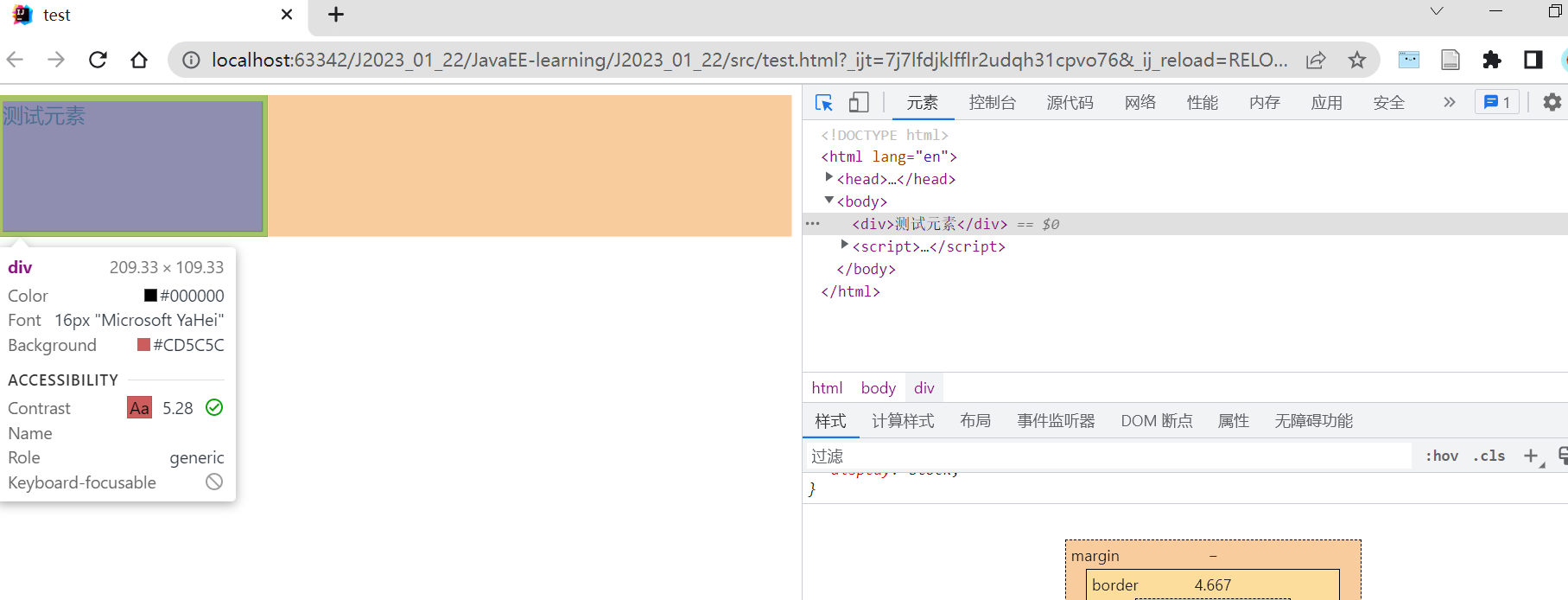The image size is (1568, 600).
Task: Open the gray document extension icon
Action: point(1451,60)
